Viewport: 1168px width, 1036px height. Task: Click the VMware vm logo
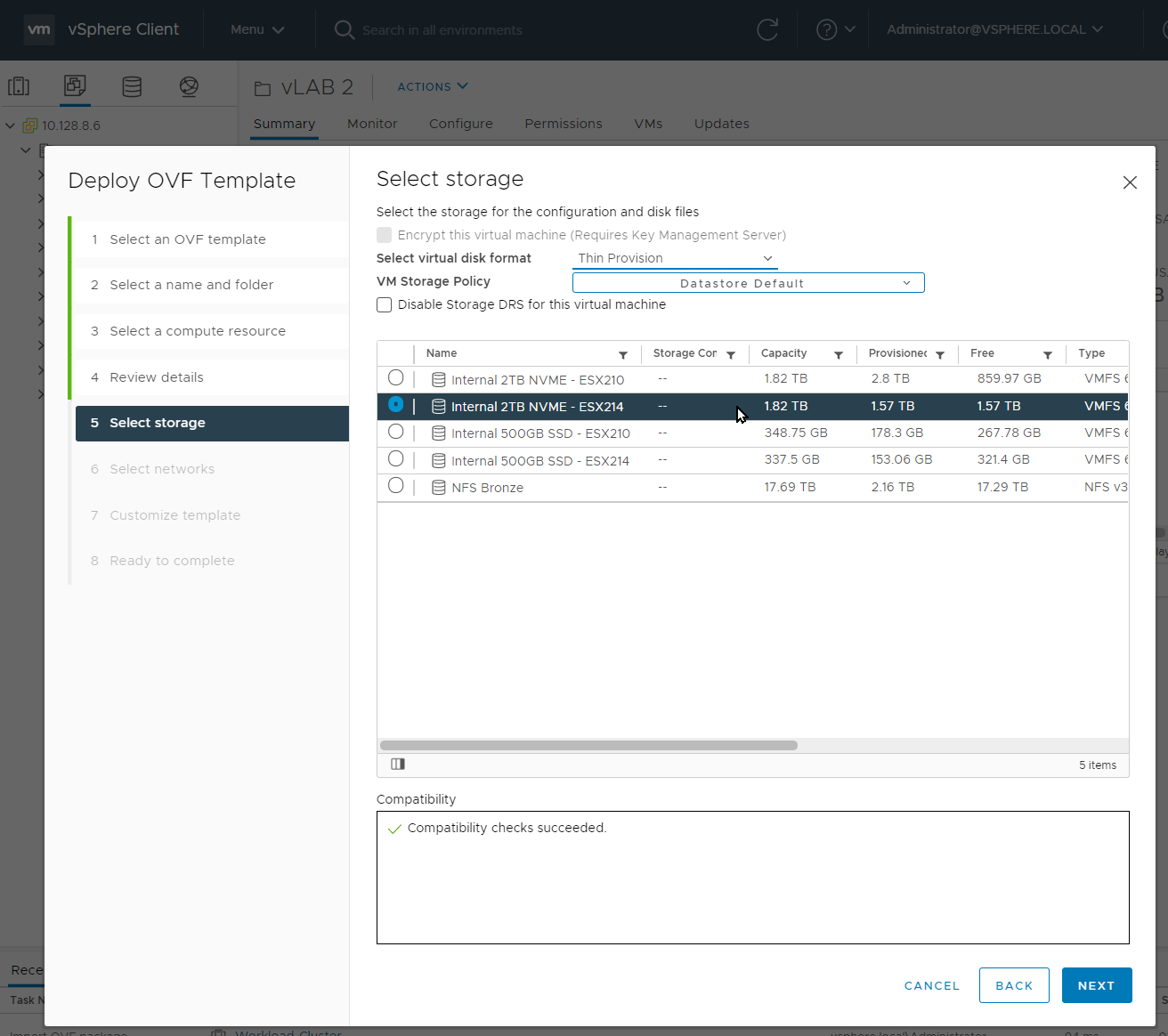coord(39,29)
